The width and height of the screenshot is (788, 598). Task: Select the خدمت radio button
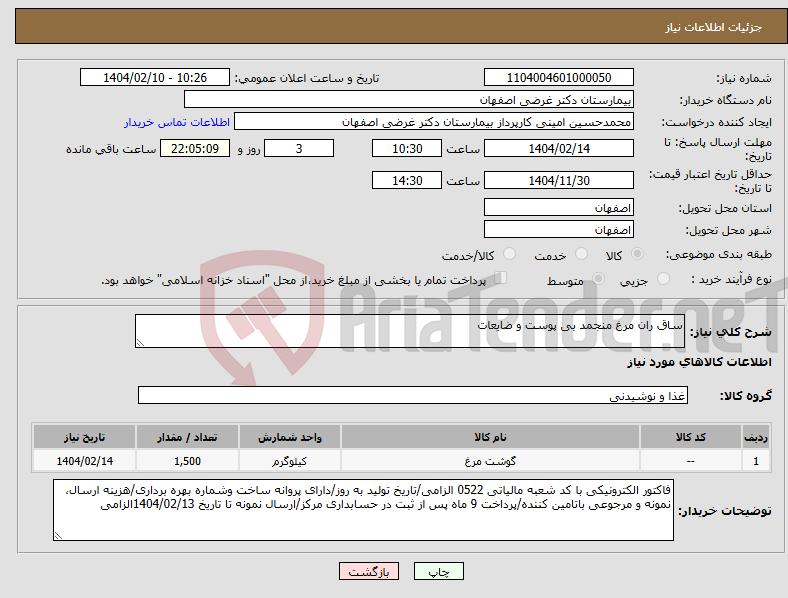click(x=581, y=254)
